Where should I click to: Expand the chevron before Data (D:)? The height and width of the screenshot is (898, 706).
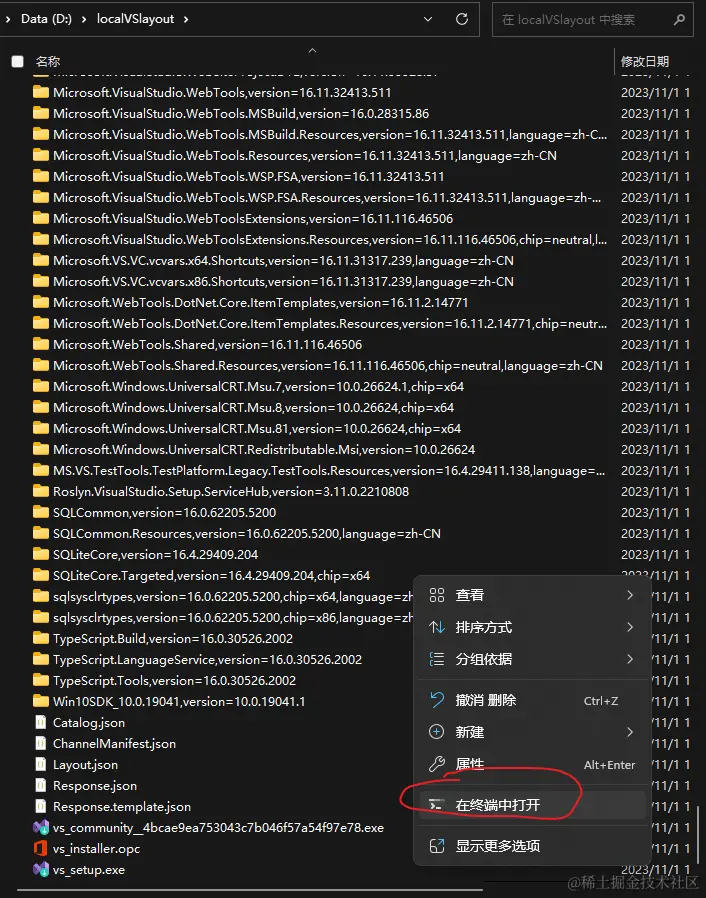pos(8,19)
